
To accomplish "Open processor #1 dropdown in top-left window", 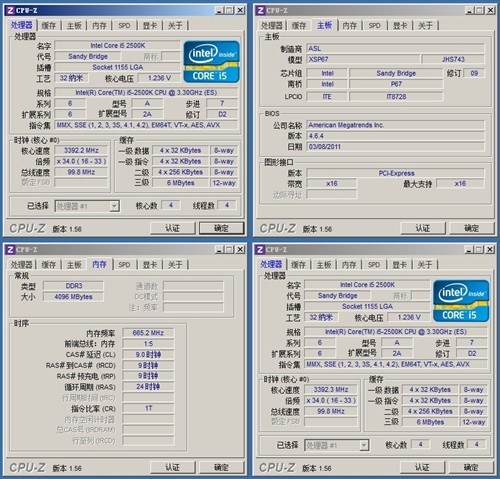I will tap(114, 206).
